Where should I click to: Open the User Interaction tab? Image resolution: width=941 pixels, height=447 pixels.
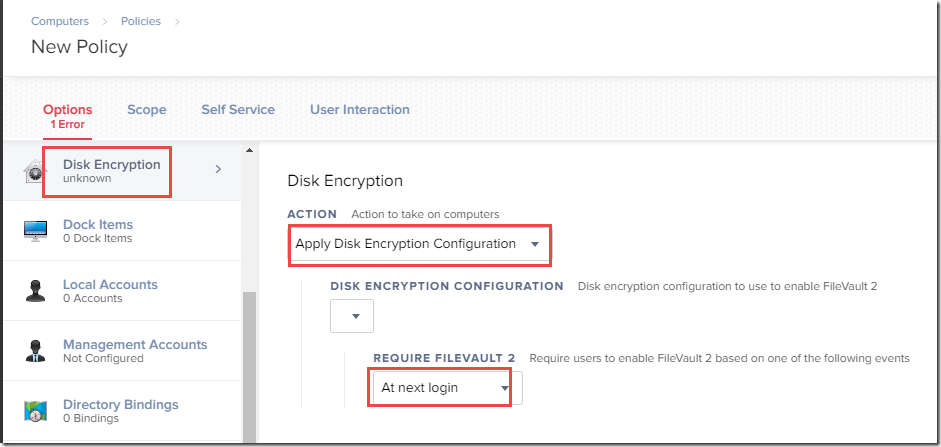pyautogui.click(x=359, y=110)
